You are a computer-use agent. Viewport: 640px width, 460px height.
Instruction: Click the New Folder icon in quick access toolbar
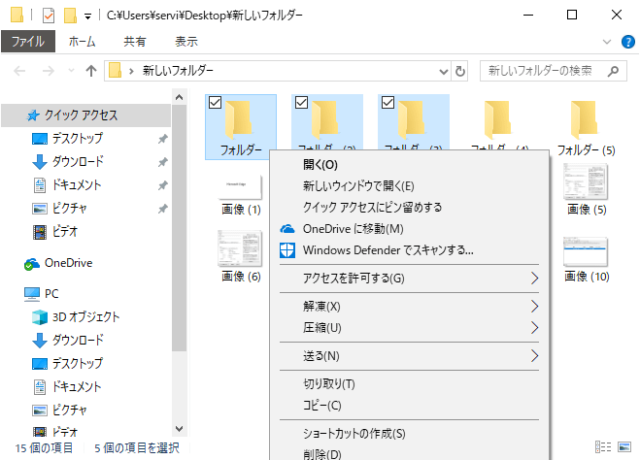click(x=70, y=16)
